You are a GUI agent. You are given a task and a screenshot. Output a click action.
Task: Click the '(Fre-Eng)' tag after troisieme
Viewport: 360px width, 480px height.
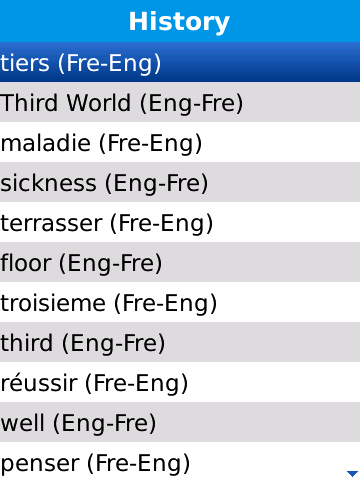166,304
